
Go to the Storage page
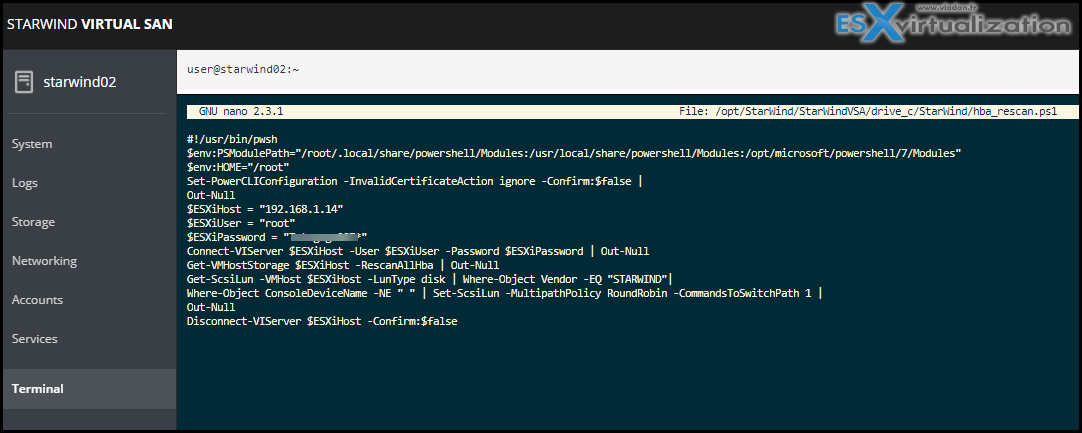(x=33, y=222)
